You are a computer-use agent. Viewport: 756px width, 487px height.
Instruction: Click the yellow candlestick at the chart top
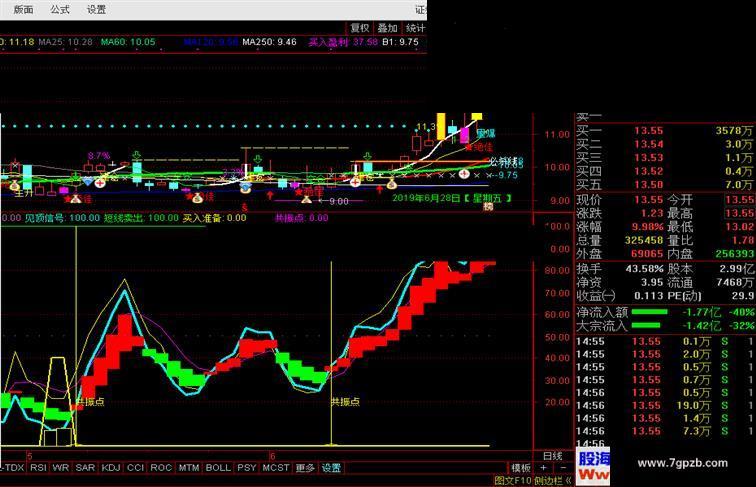[x=441, y=126]
